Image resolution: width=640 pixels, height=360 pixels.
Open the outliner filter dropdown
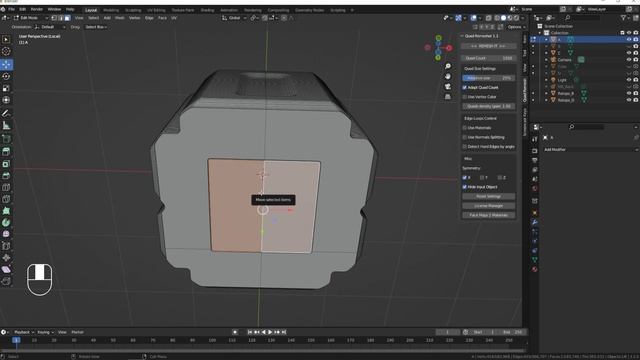625,18
